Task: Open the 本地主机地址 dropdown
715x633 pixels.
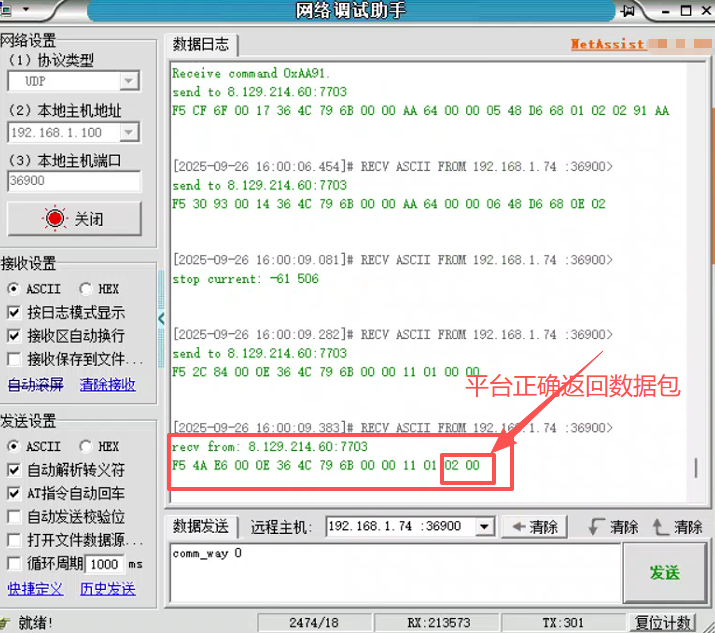Action: tap(129, 133)
